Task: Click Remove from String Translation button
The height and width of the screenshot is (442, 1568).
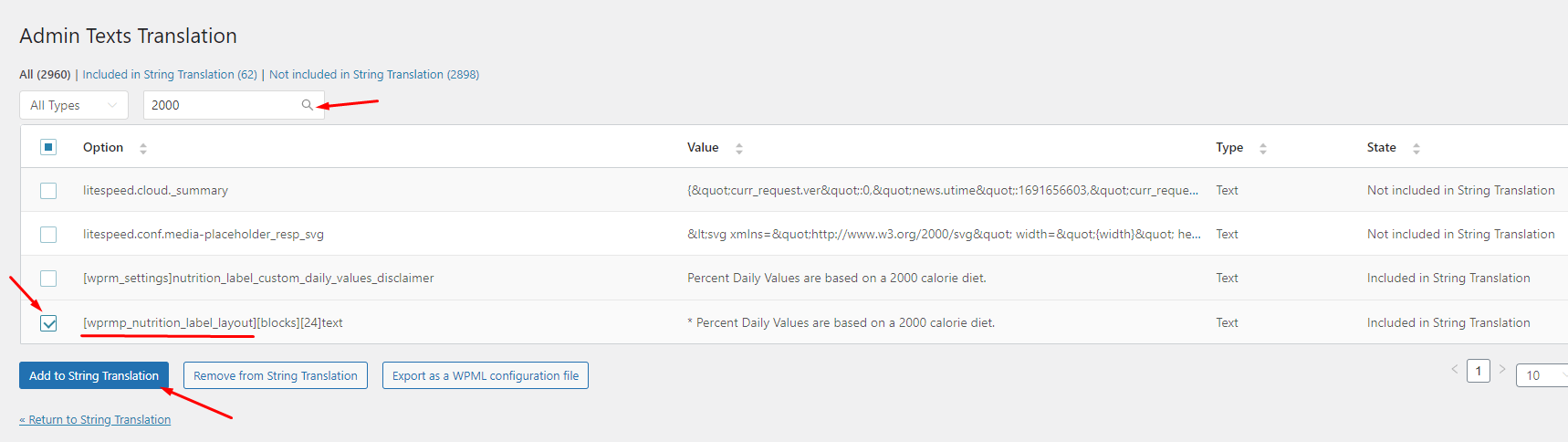Action: pos(276,375)
